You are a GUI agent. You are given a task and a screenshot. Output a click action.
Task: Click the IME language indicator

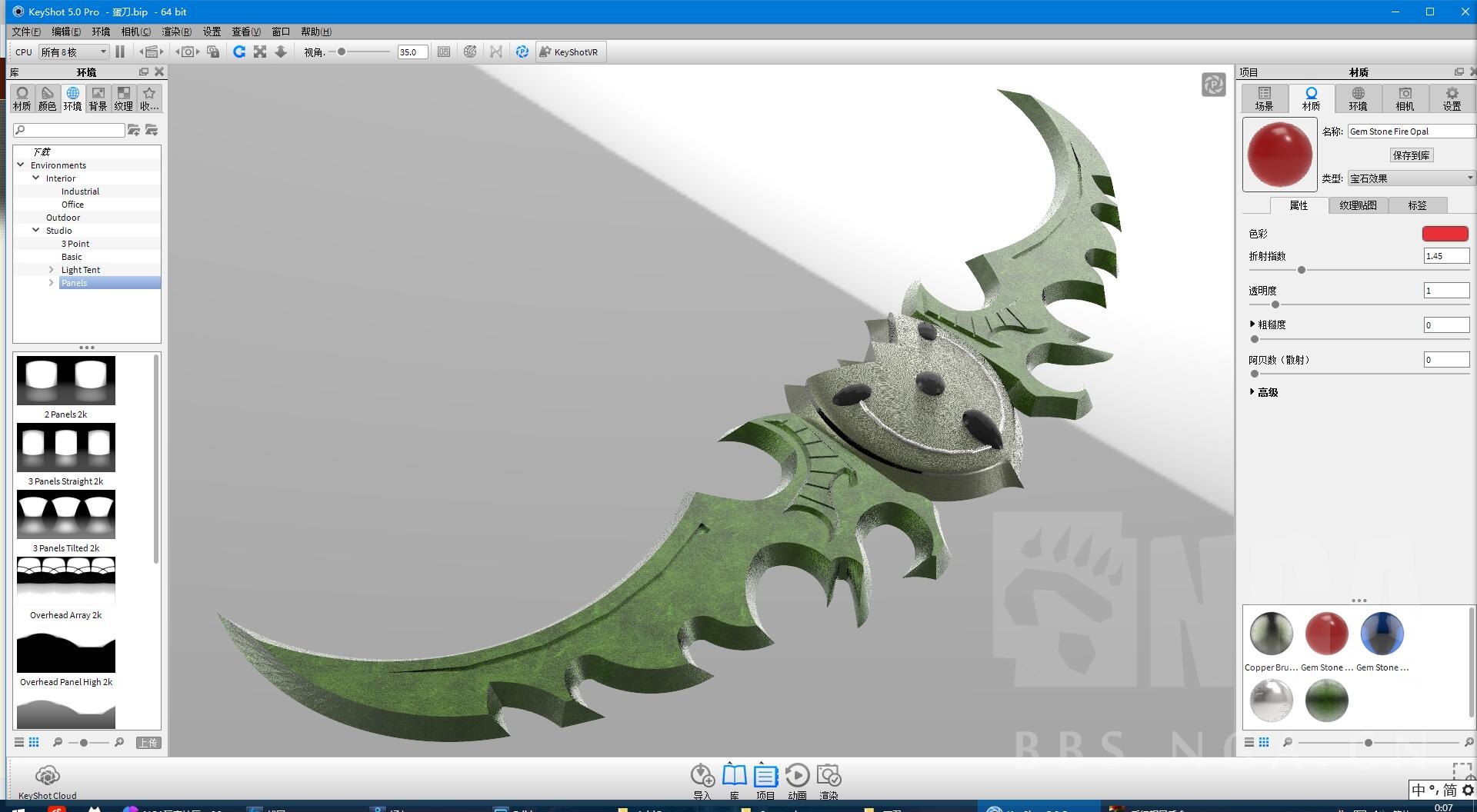(1419, 790)
